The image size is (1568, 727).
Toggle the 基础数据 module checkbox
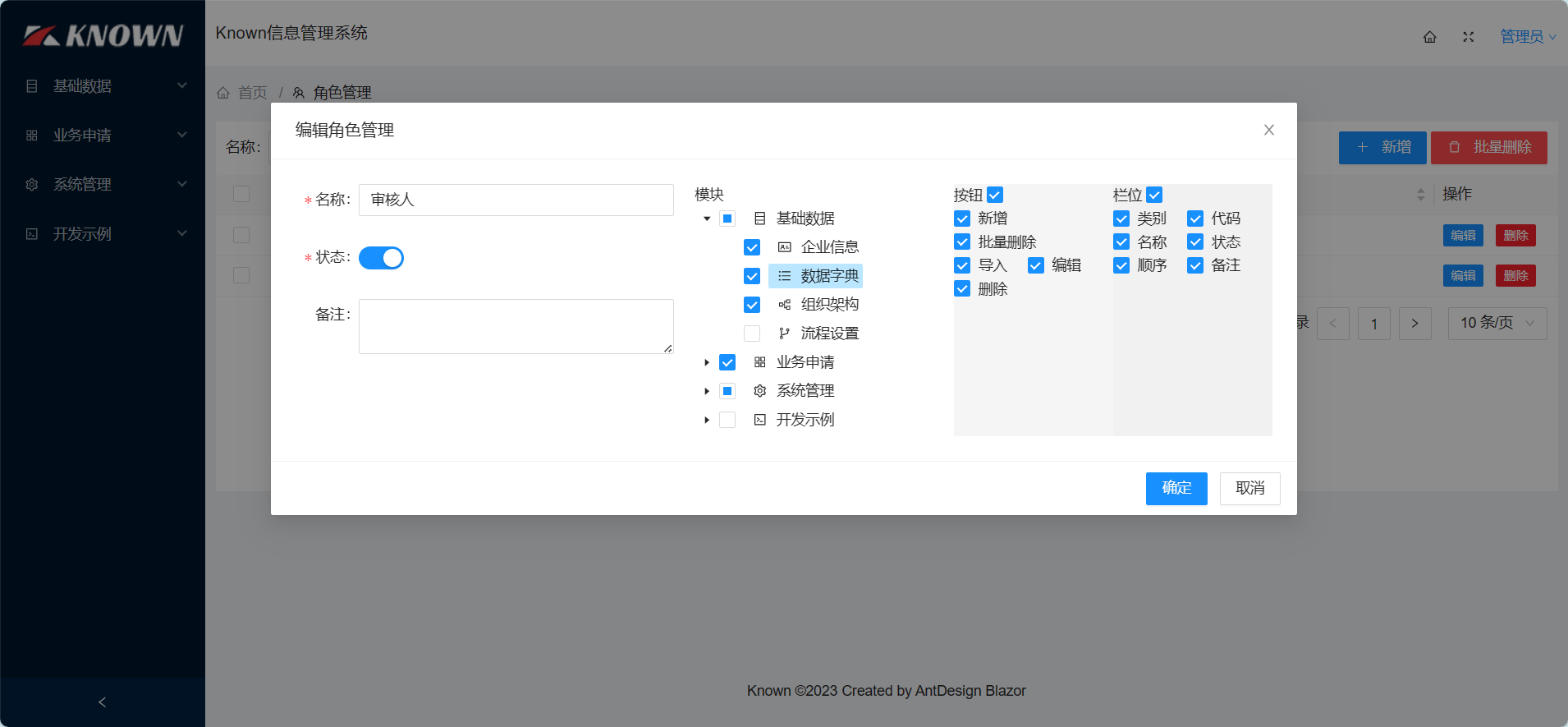(x=727, y=219)
